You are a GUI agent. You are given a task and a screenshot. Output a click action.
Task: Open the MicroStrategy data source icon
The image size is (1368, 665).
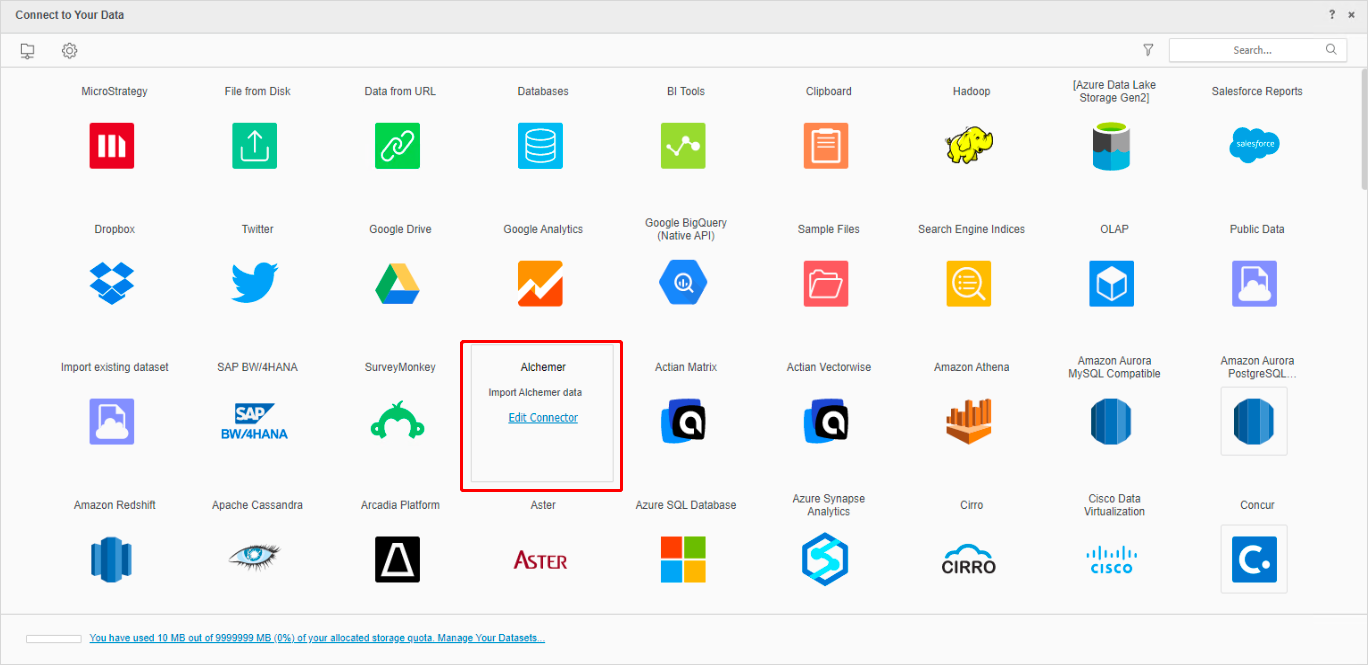[x=112, y=146]
